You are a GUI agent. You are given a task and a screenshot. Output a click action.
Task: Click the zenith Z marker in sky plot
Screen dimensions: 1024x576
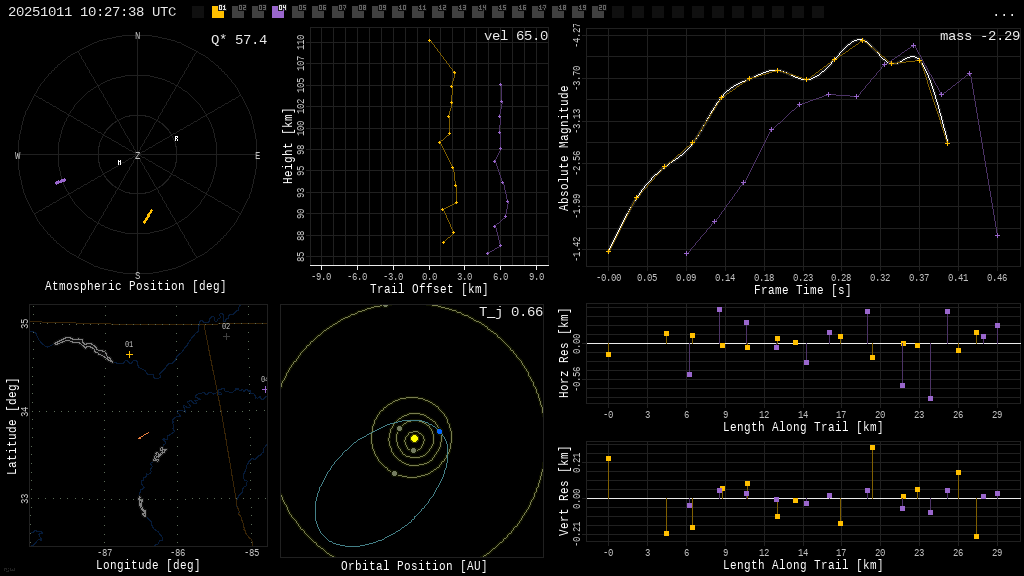pos(138,156)
